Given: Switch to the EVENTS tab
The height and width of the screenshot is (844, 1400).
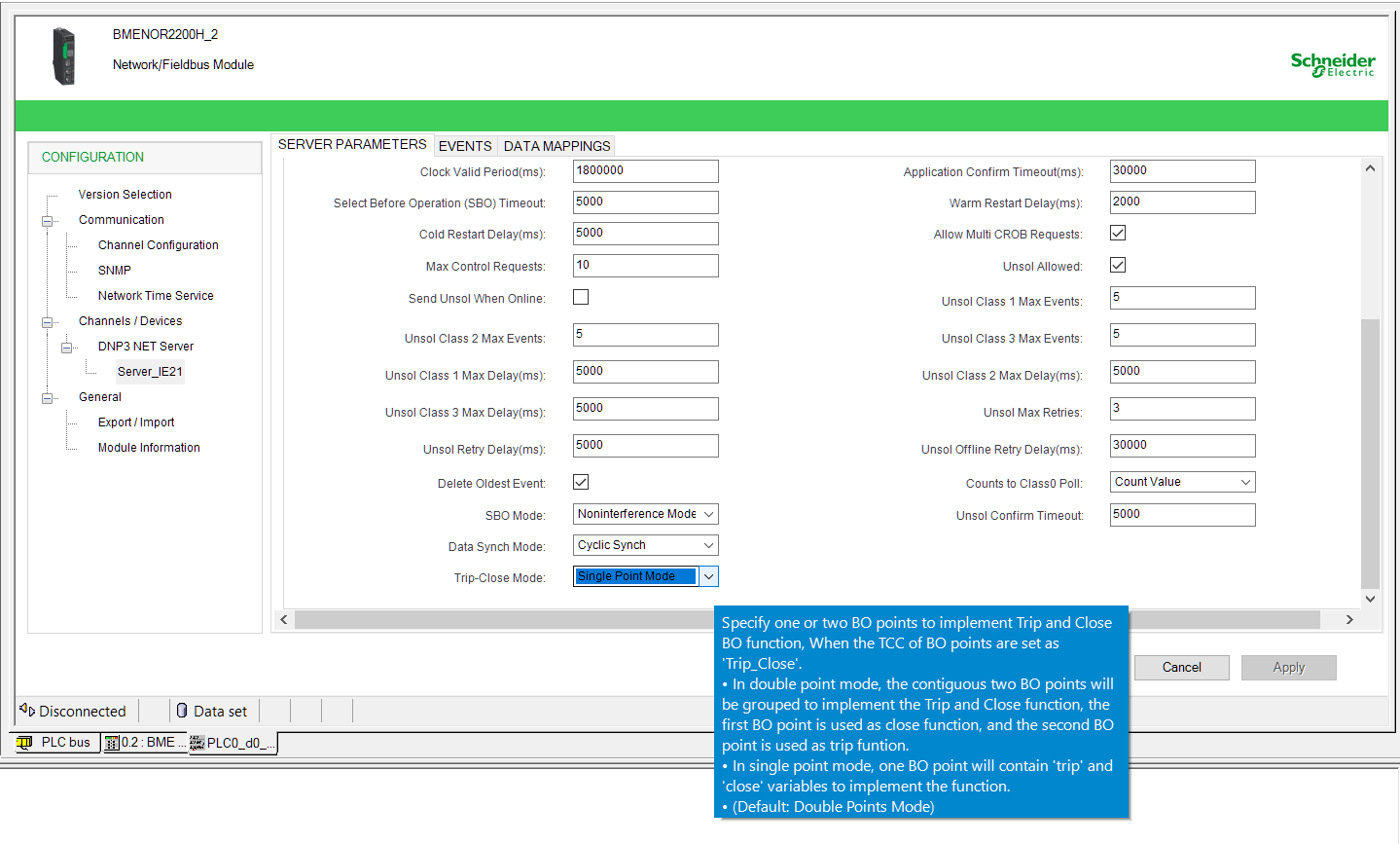Looking at the screenshot, I should (465, 146).
